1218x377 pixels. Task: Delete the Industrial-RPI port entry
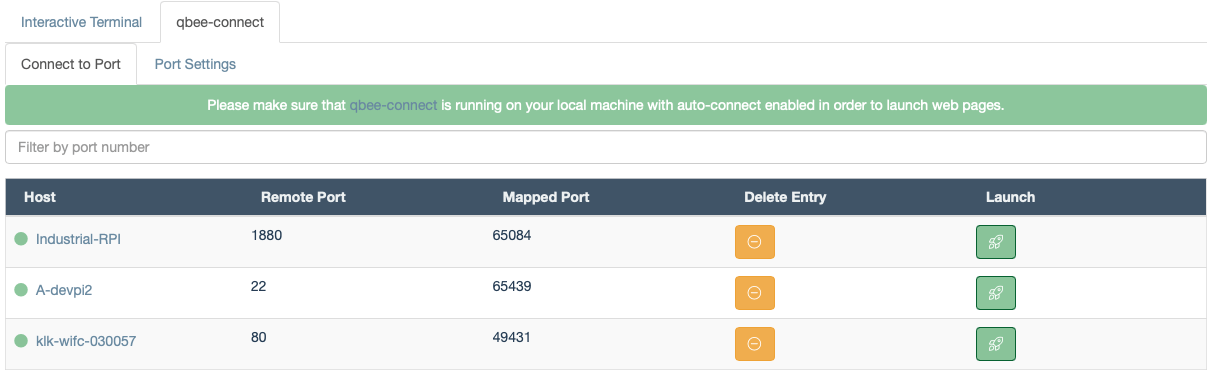coord(755,242)
